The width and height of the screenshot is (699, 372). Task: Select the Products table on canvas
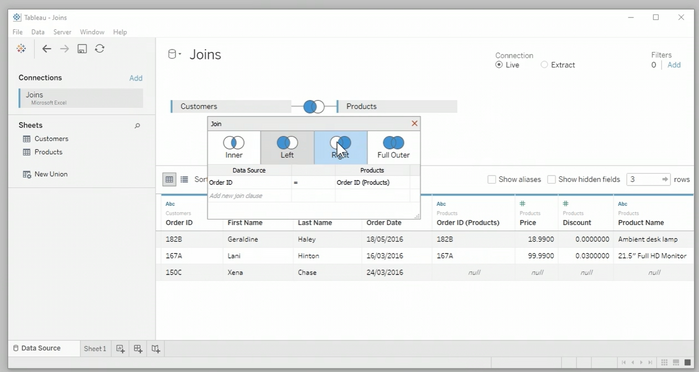397,107
